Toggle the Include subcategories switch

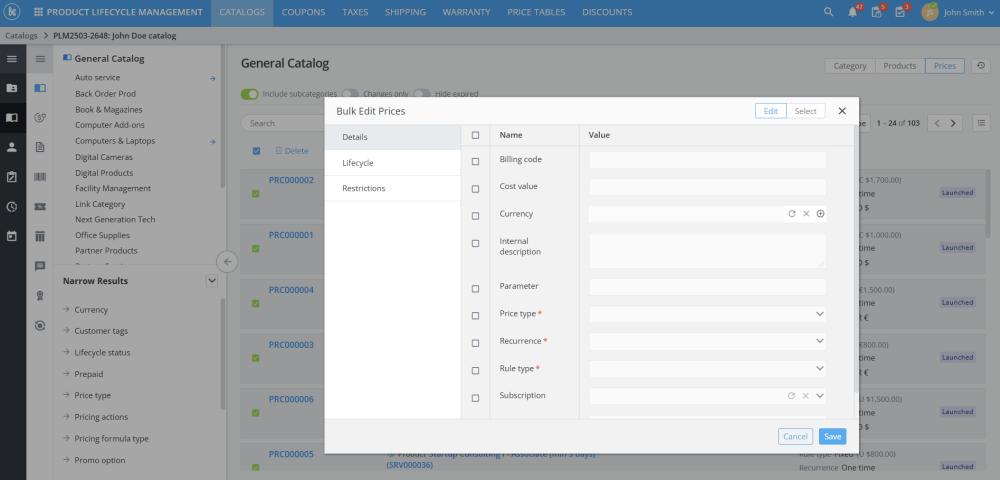249,94
